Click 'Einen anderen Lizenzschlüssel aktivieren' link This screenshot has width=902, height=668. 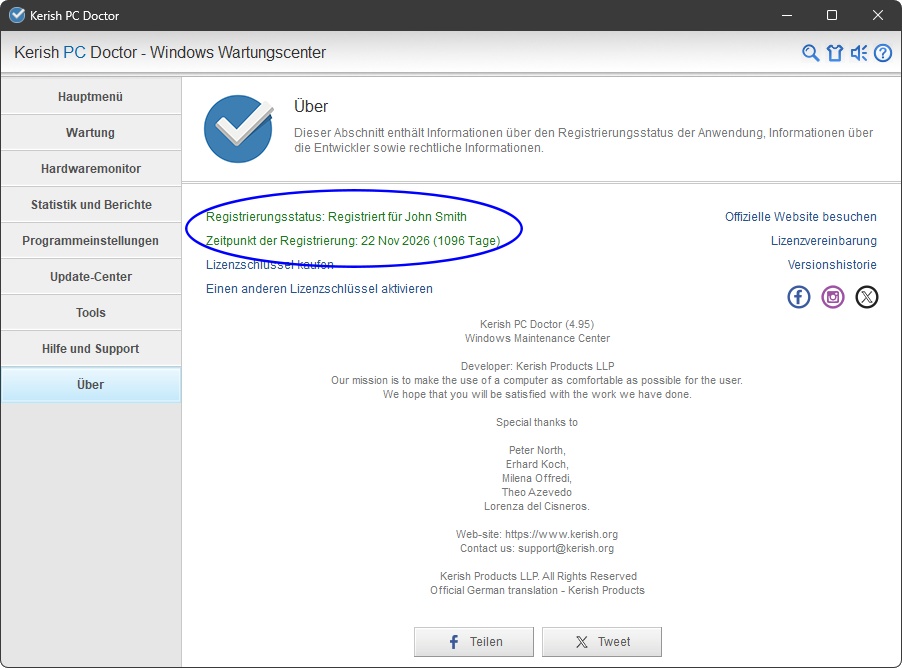pyautogui.click(x=319, y=289)
